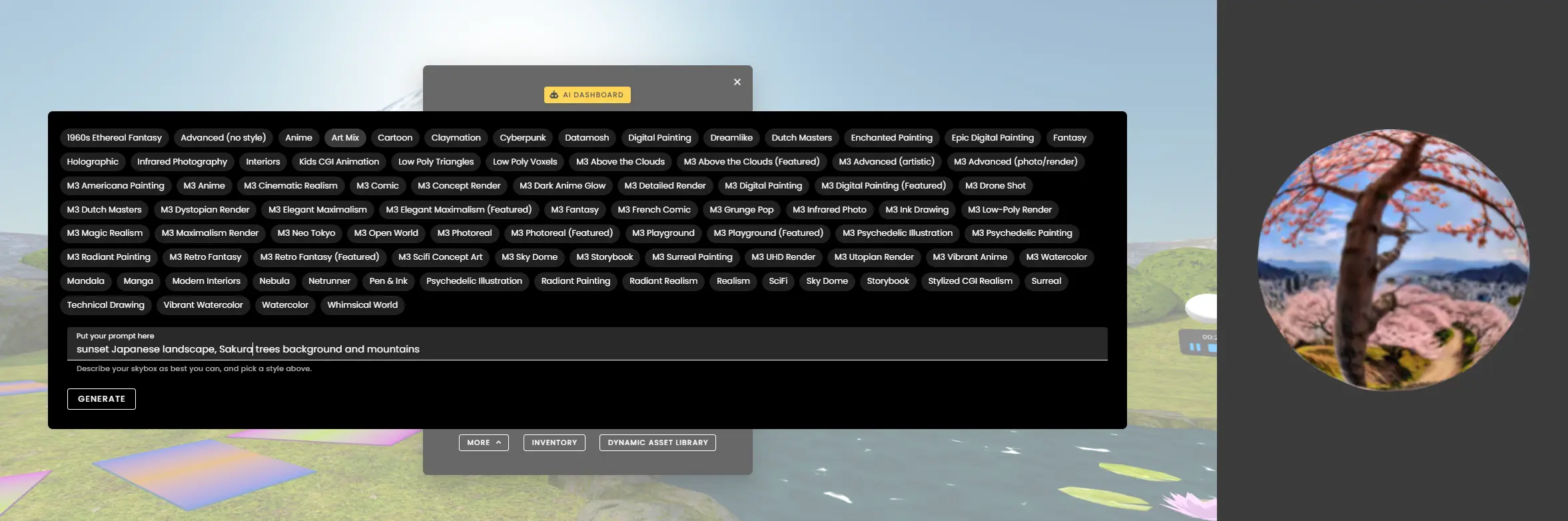This screenshot has height=521, width=1568.
Task: Select the 1960s Ethereal Fantasy style
Action: (114, 138)
